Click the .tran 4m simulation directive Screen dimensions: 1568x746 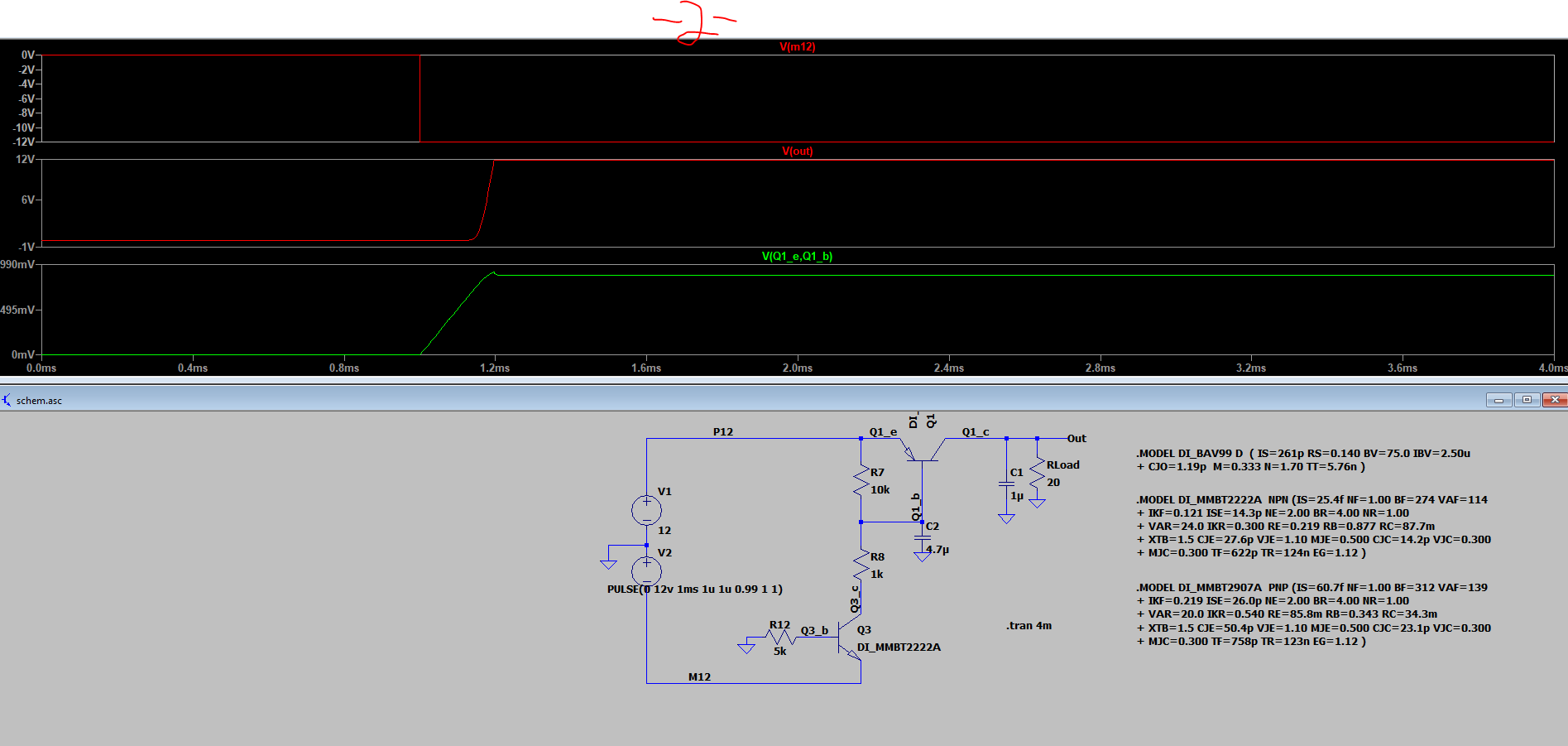[x=1029, y=626]
